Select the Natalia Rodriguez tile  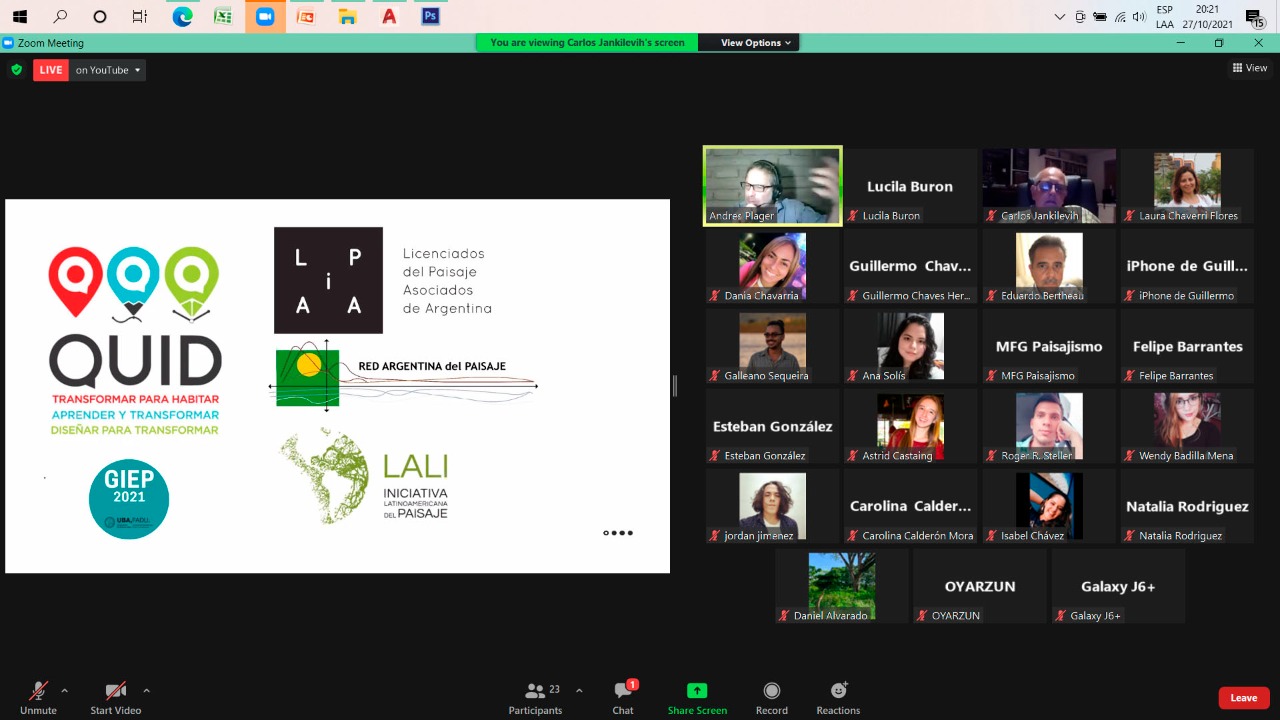(x=1187, y=506)
